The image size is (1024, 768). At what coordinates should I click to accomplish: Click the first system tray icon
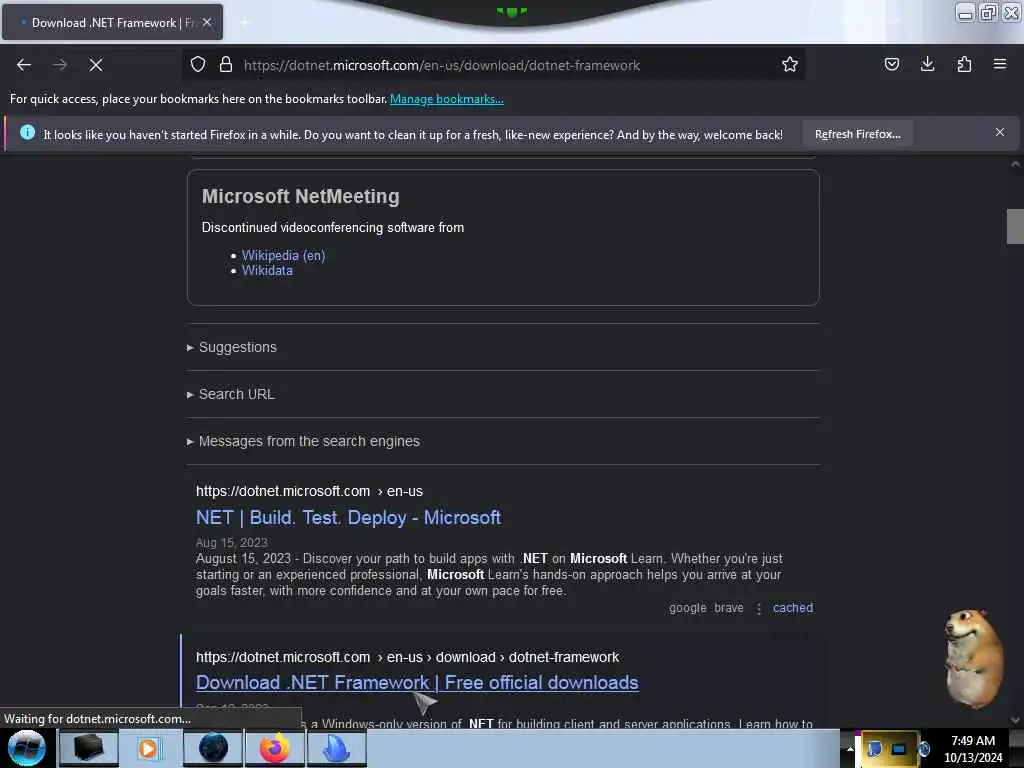click(874, 748)
